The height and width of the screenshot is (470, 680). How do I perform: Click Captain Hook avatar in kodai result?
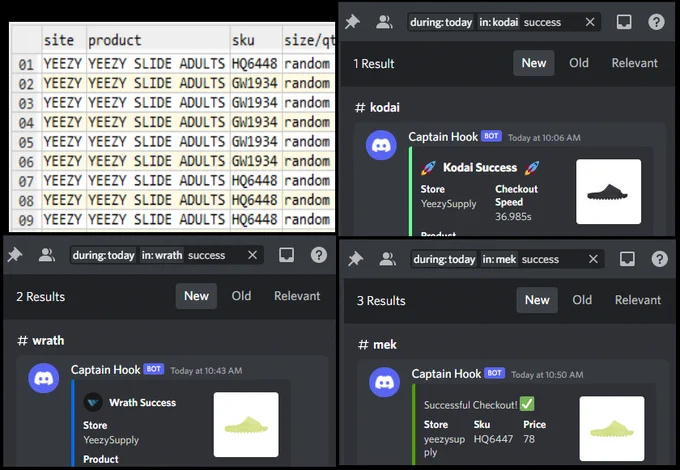coord(381,145)
